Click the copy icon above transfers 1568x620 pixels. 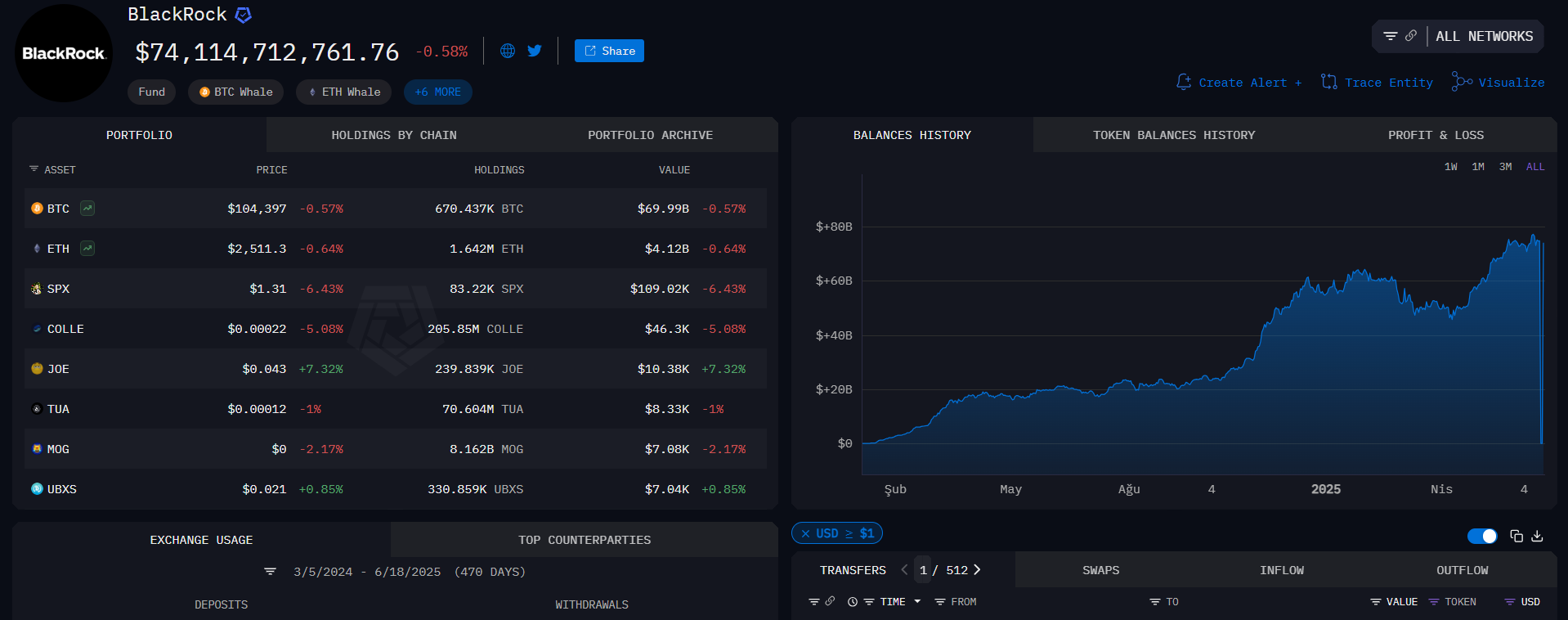1516,536
